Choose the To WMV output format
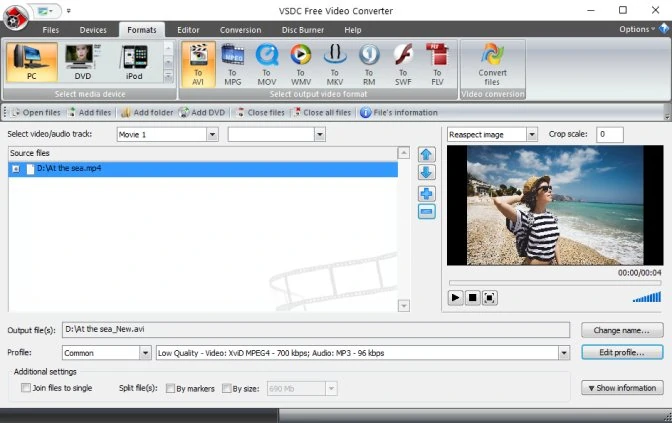Viewport: 672px width, 423px height. pyautogui.click(x=300, y=64)
